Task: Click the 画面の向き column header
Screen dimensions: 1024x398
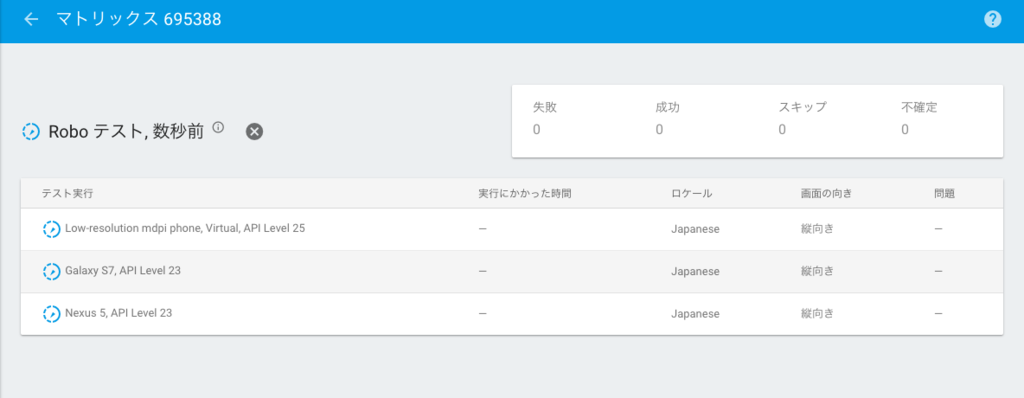Action: pos(826,193)
